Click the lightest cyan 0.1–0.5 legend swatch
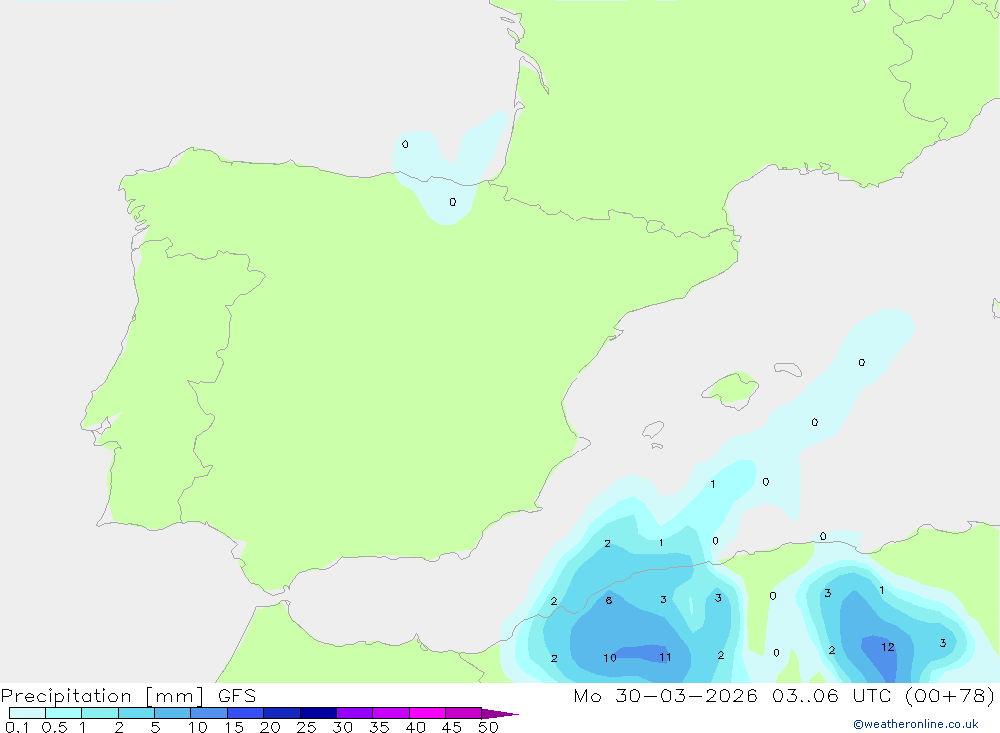Viewport: 1000px width, 733px height. [27, 713]
